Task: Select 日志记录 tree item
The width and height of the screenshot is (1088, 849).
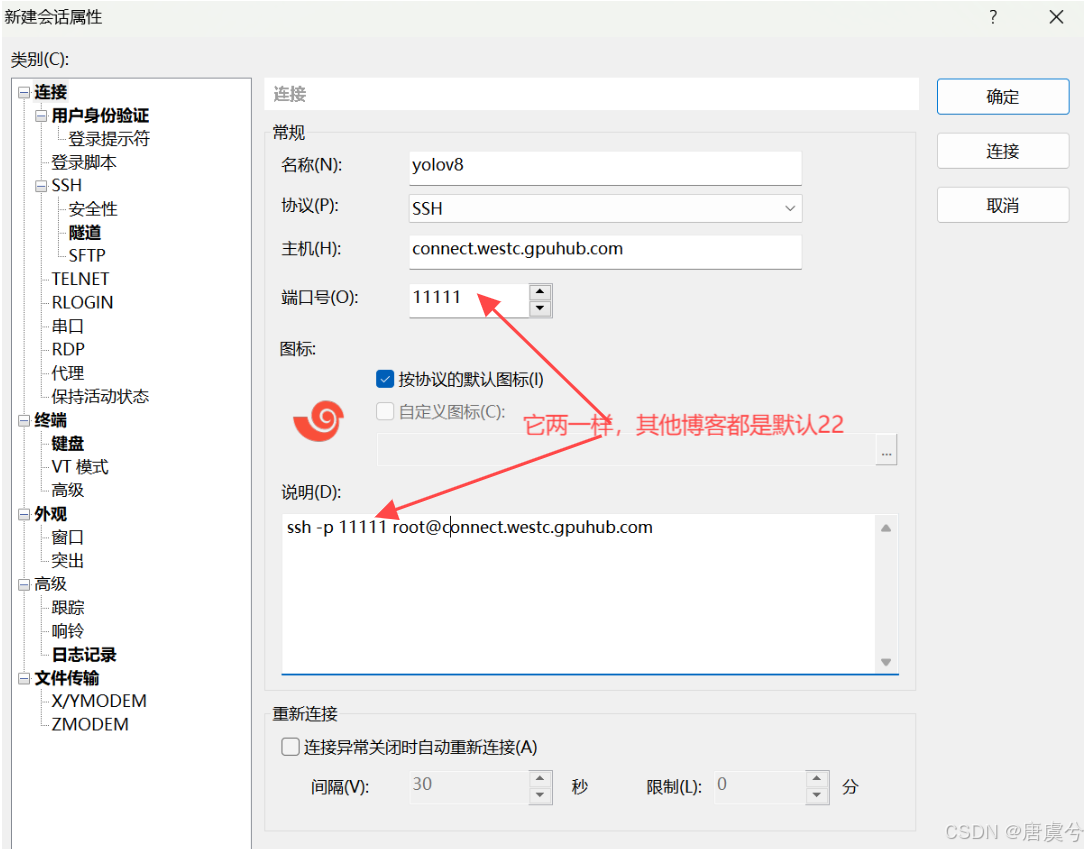Action: coord(84,655)
